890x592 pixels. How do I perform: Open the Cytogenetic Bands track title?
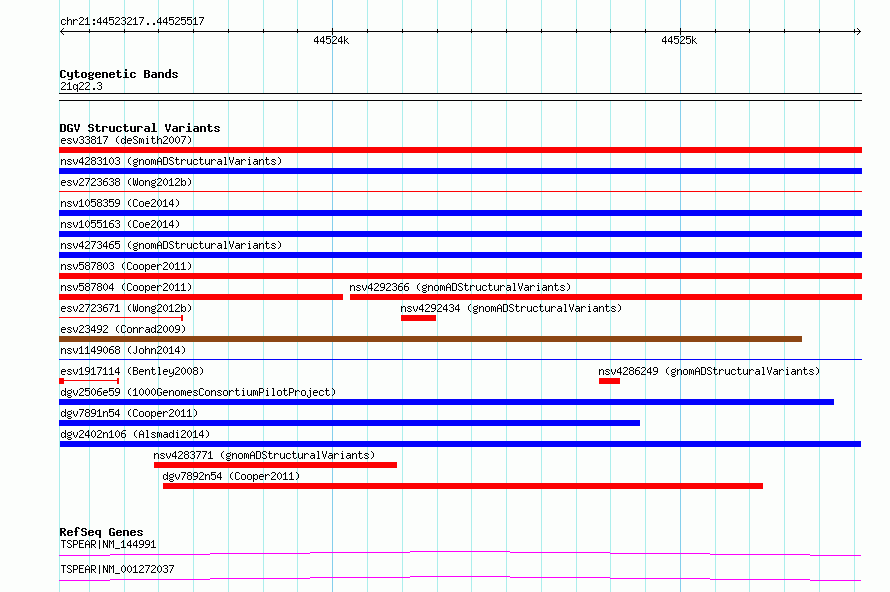click(x=119, y=74)
